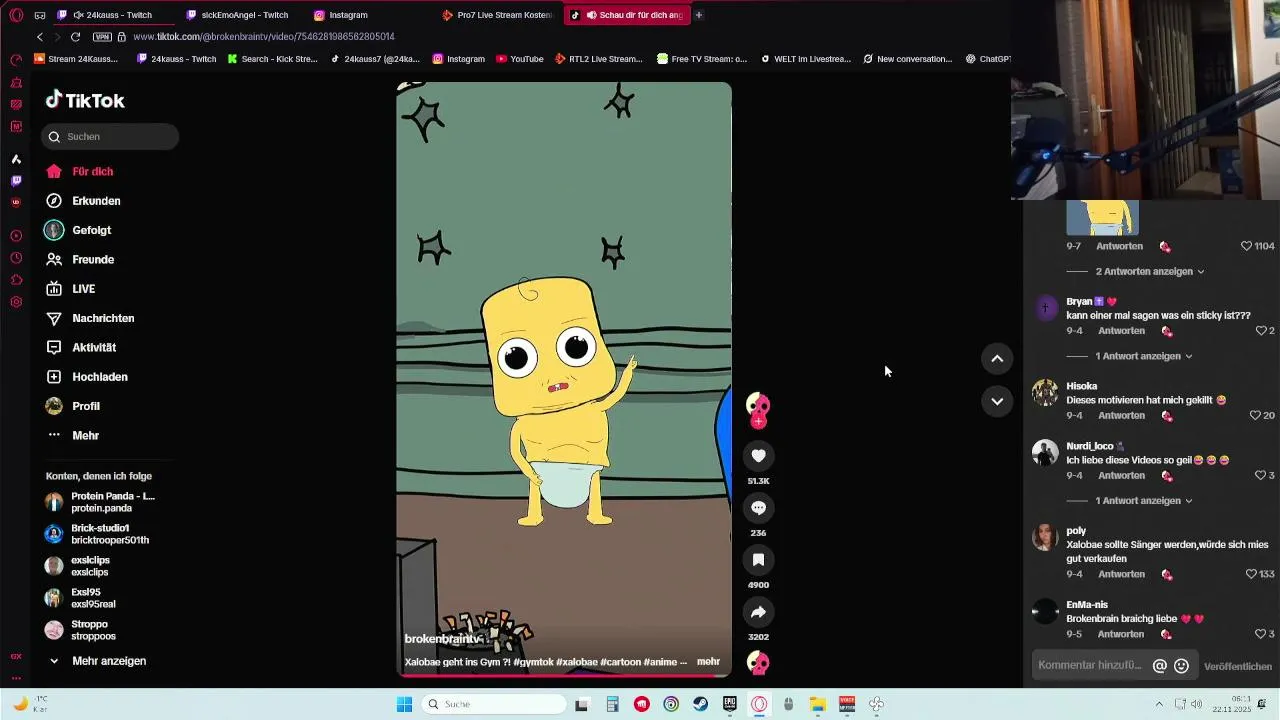Click Veröffentlichen to post comment
1280x720 pixels.
pyautogui.click(x=1238, y=666)
